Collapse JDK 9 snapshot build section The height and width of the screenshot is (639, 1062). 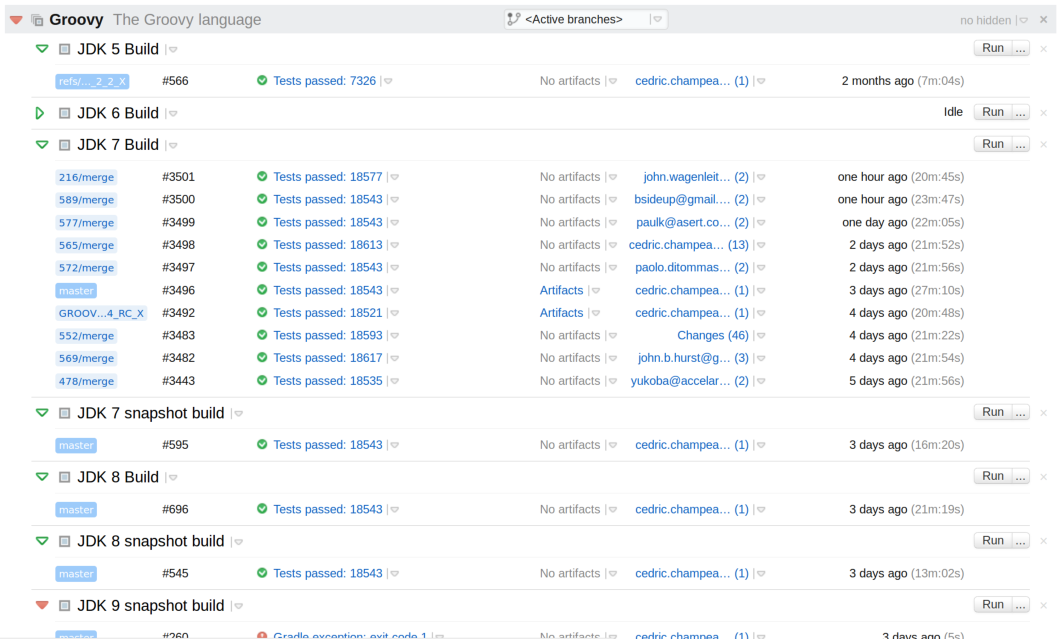click(42, 605)
